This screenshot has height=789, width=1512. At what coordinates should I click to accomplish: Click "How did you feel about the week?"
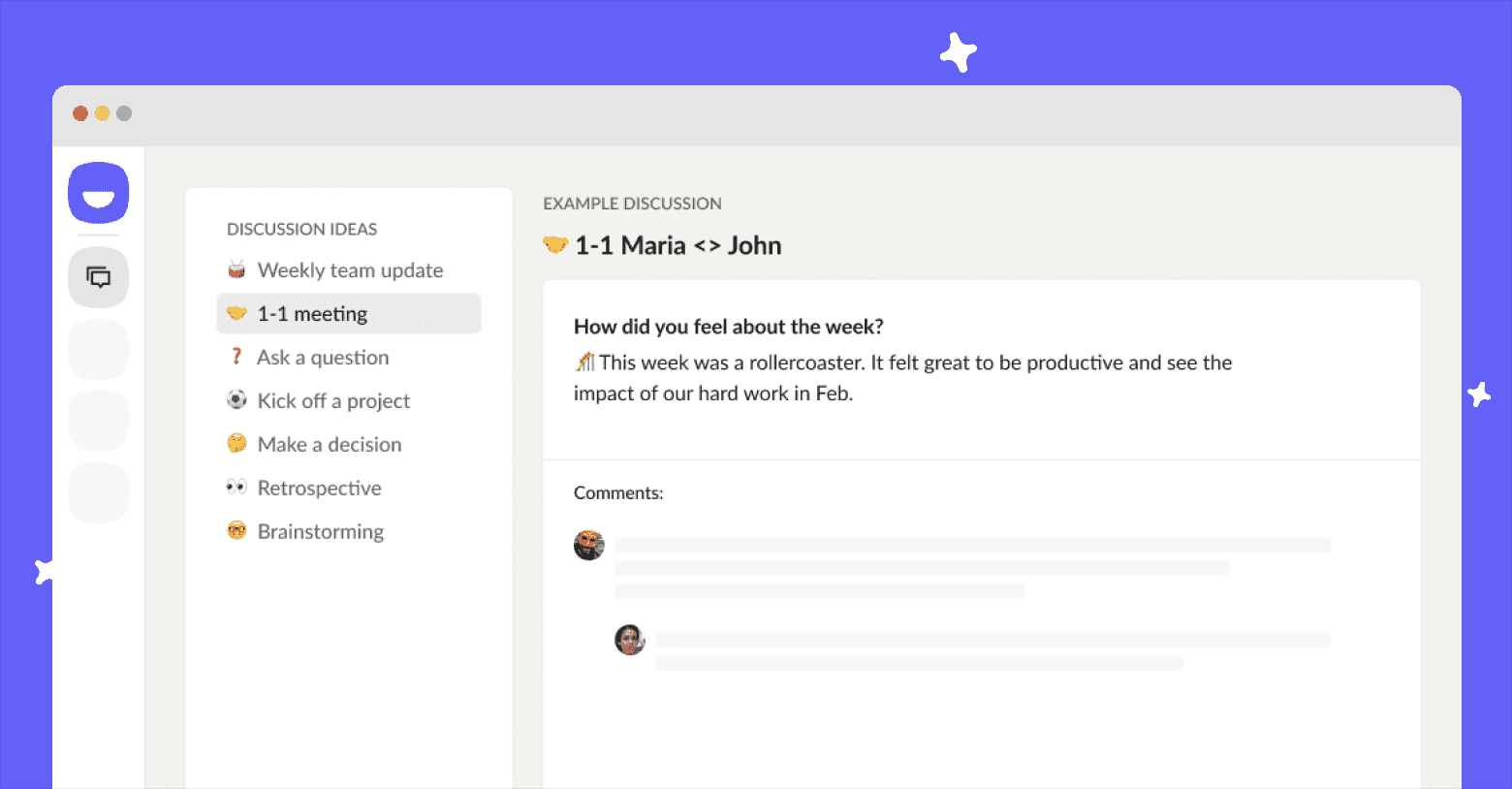click(x=729, y=327)
